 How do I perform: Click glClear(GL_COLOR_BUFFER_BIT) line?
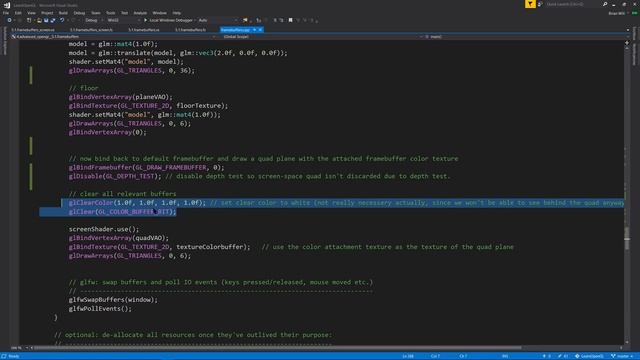pyautogui.click(x=122, y=212)
